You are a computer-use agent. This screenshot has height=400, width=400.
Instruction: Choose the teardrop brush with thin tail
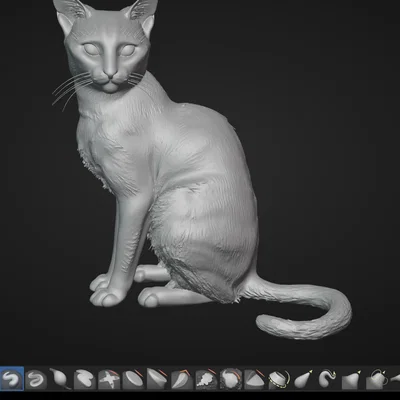point(61,379)
